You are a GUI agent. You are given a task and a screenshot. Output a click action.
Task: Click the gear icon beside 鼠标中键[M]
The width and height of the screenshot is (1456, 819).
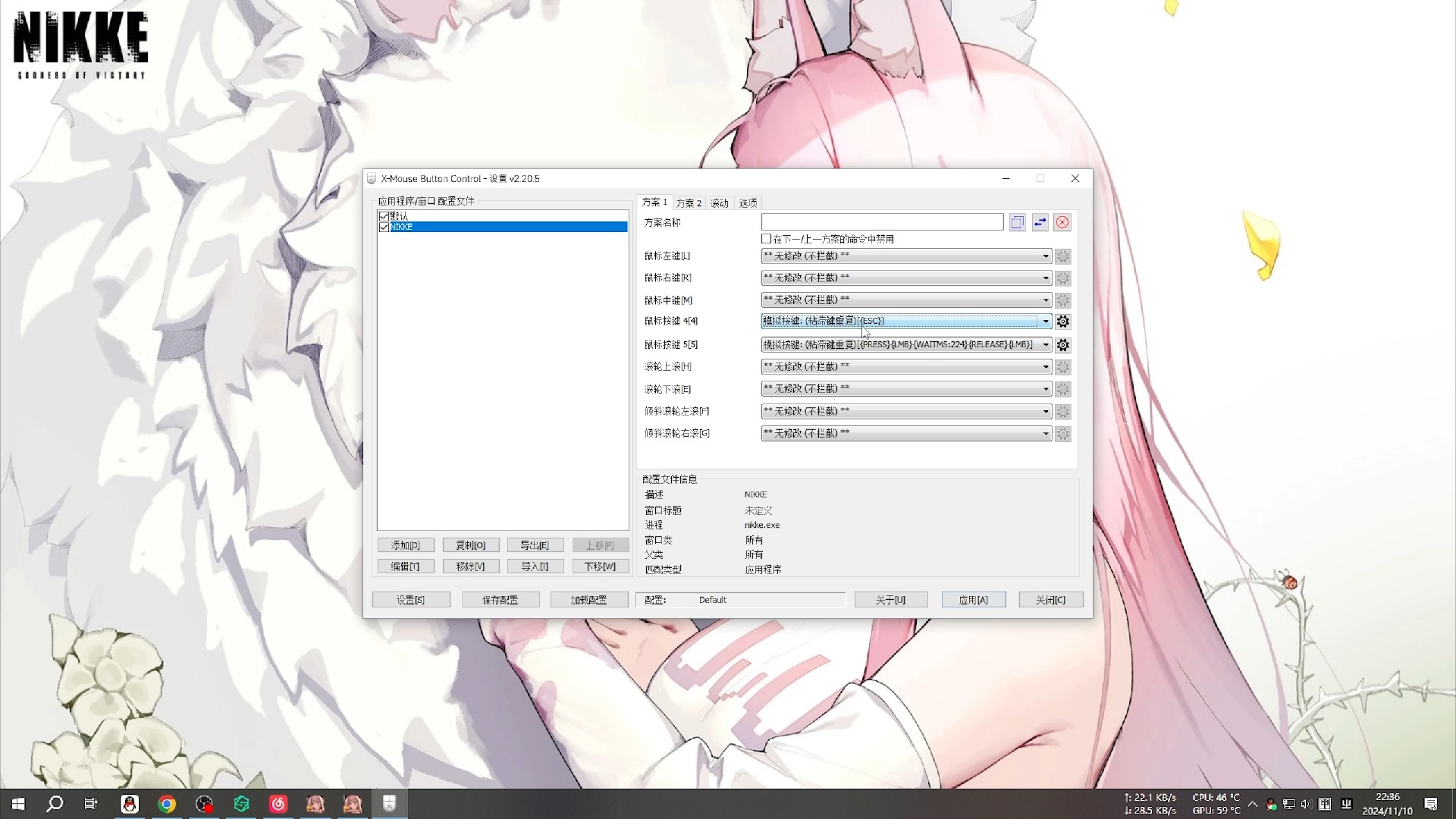[1063, 300]
